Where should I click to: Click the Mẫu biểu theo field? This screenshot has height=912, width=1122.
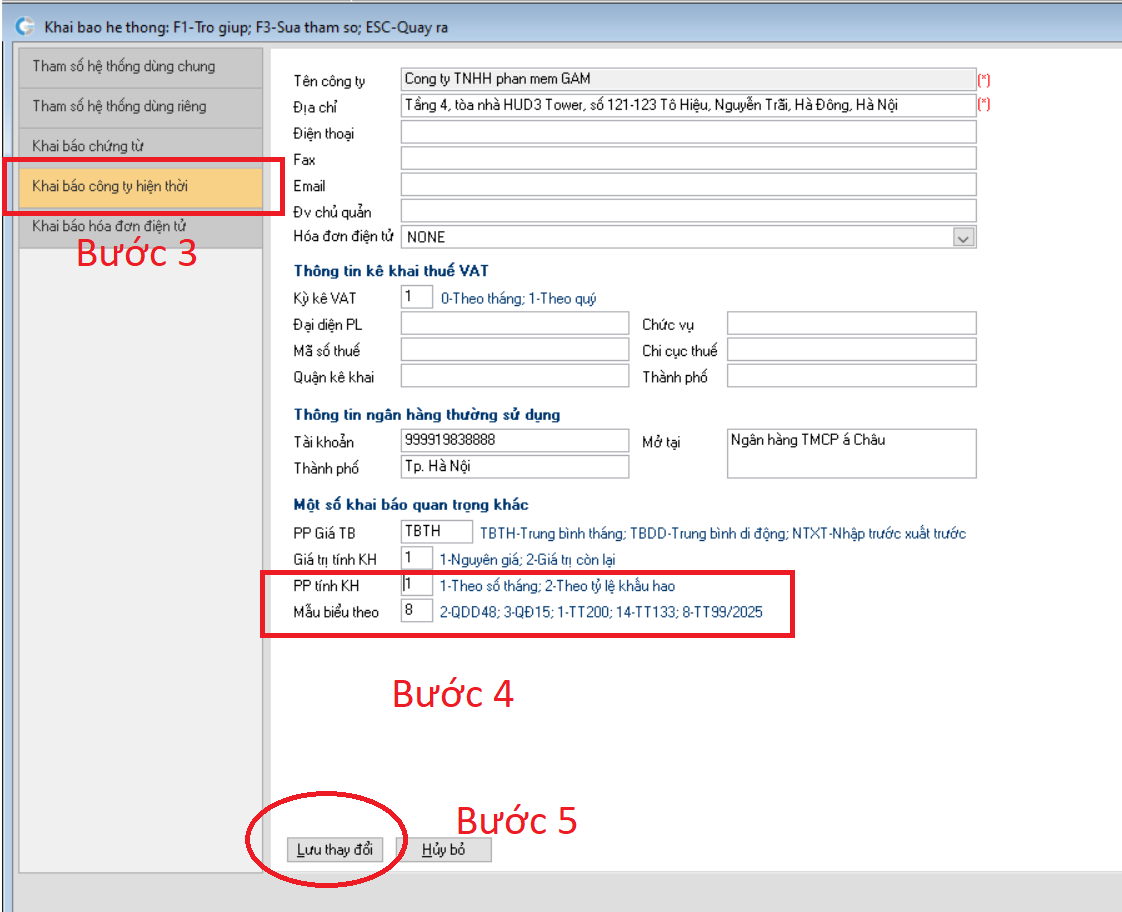[x=417, y=610]
